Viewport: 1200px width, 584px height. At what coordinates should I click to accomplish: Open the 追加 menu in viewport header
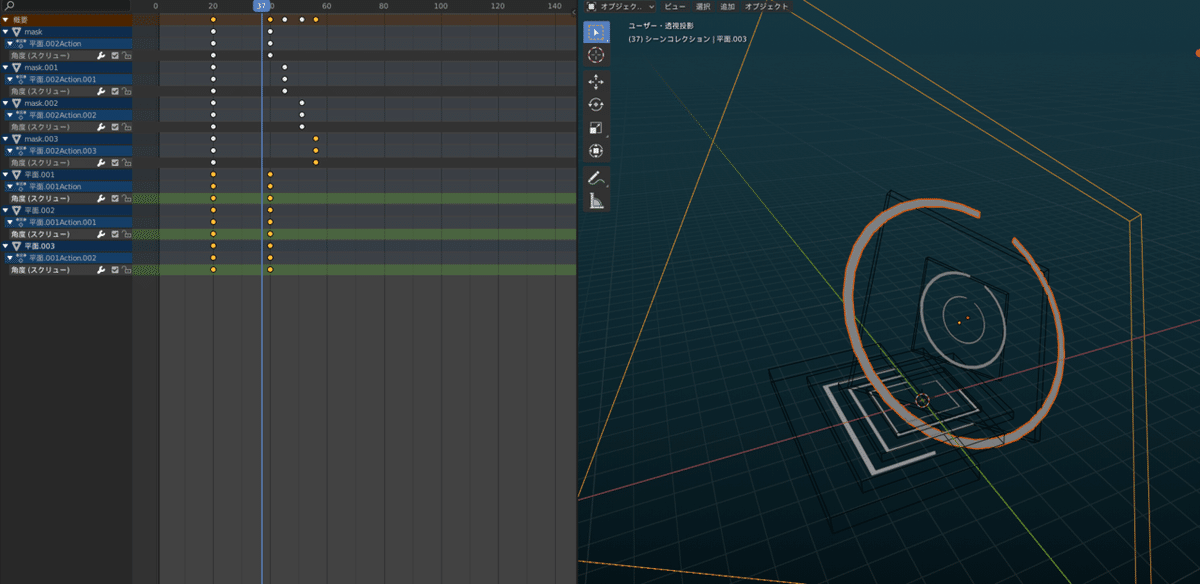tap(727, 6)
